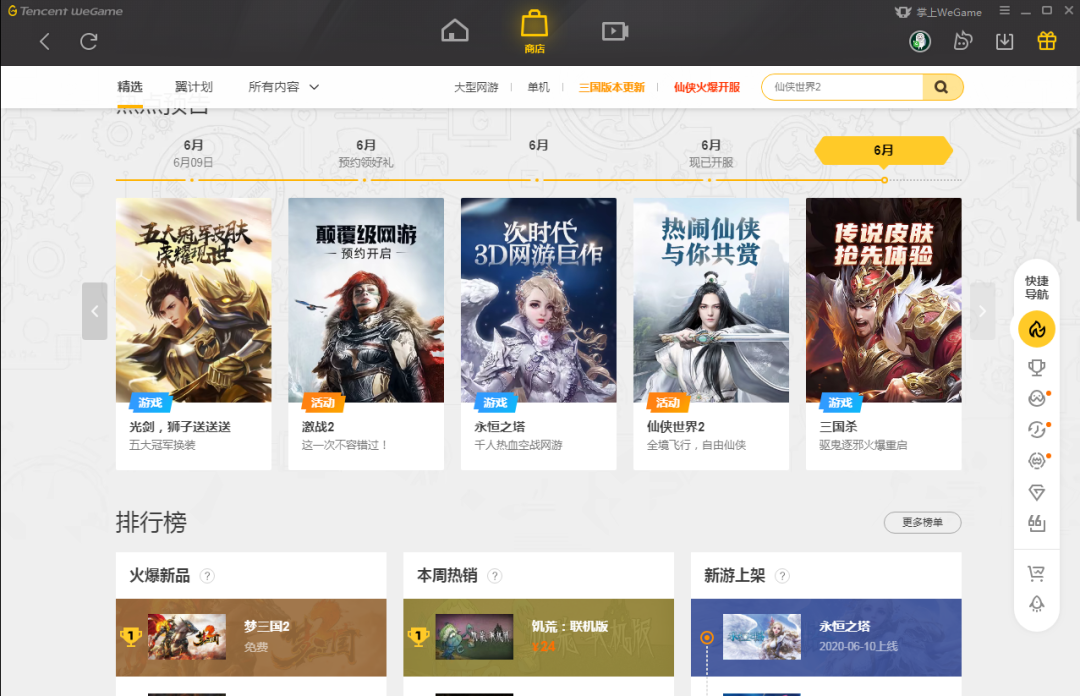This screenshot has width=1080, height=696.
Task: Click the rocket icon in quick navigation
Action: (x=1037, y=604)
